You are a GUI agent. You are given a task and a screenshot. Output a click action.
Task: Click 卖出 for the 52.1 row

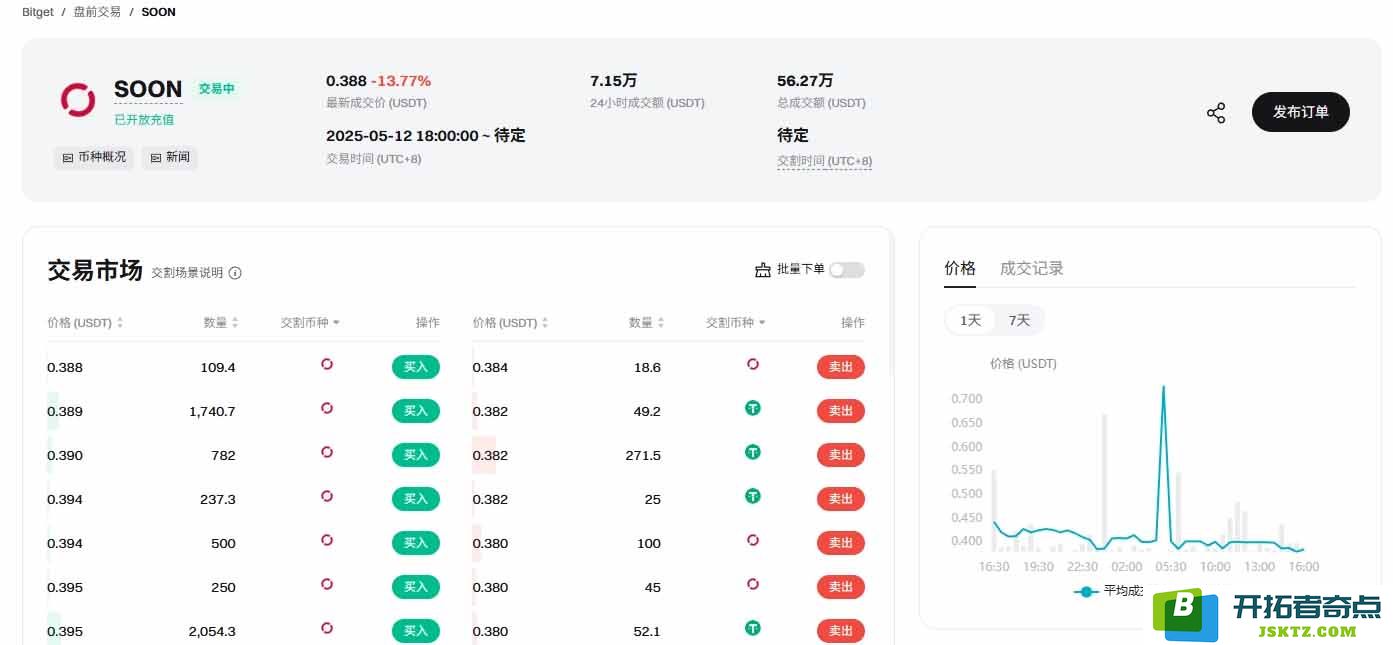click(841, 631)
